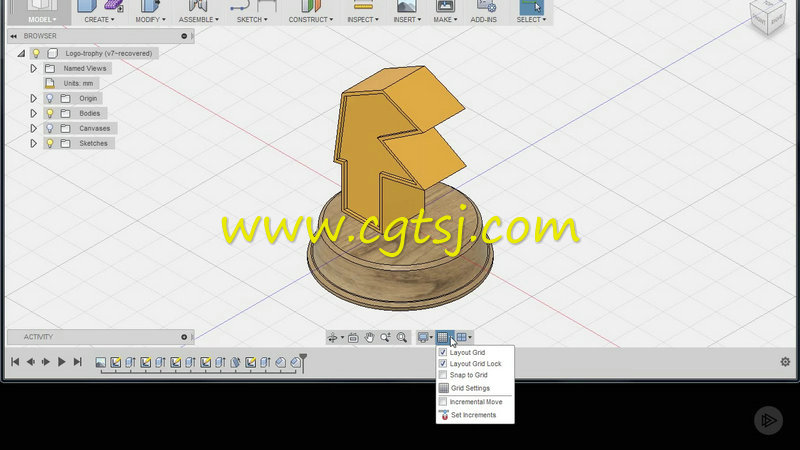Click the last fillet feature in timeline
Screen dimensions: 800x450
(x=295, y=362)
